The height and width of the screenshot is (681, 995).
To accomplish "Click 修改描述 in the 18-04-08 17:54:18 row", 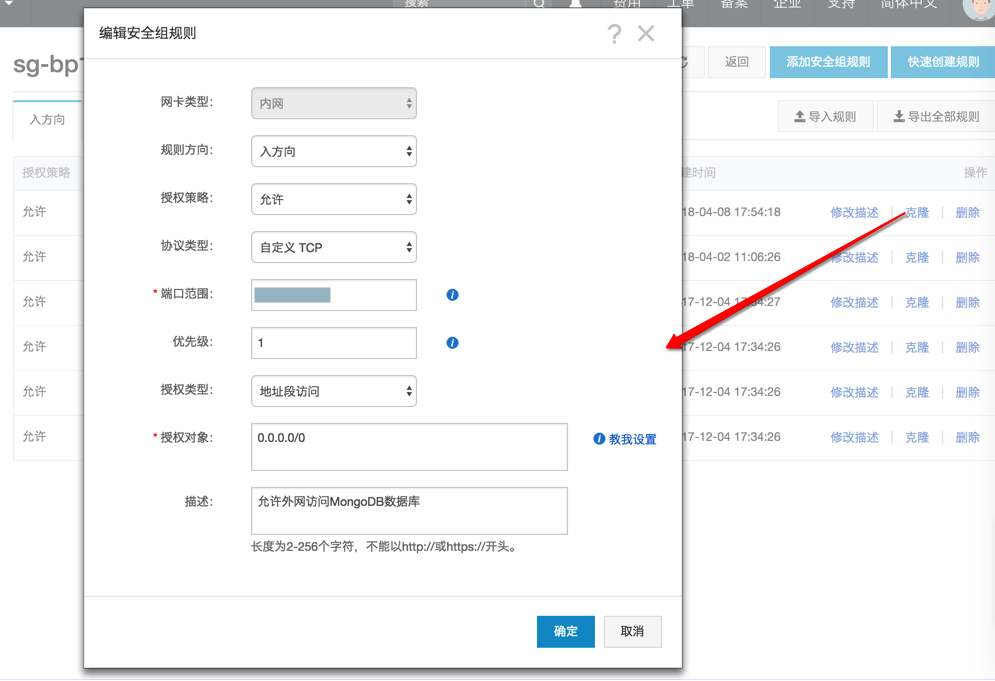I will pos(854,213).
